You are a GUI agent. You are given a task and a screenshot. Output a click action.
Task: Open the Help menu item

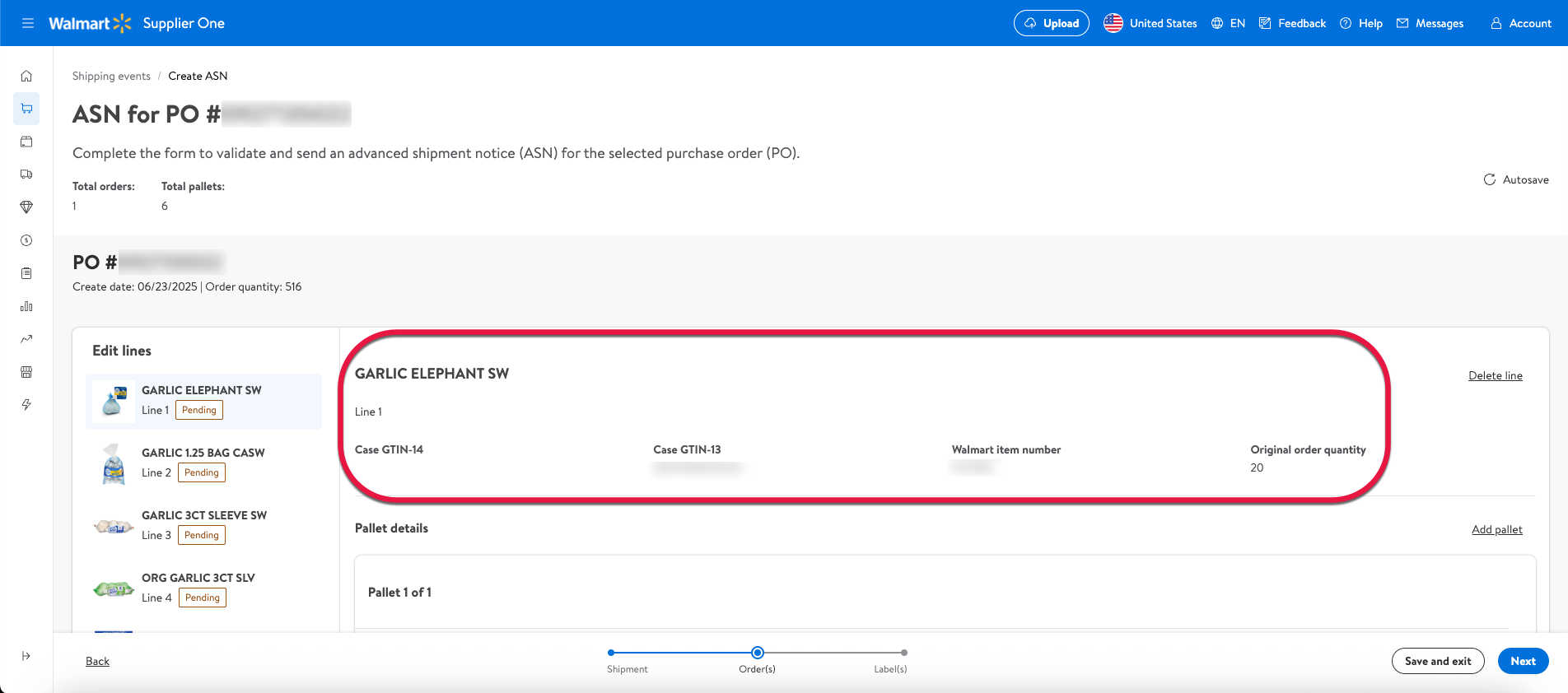1360,23
